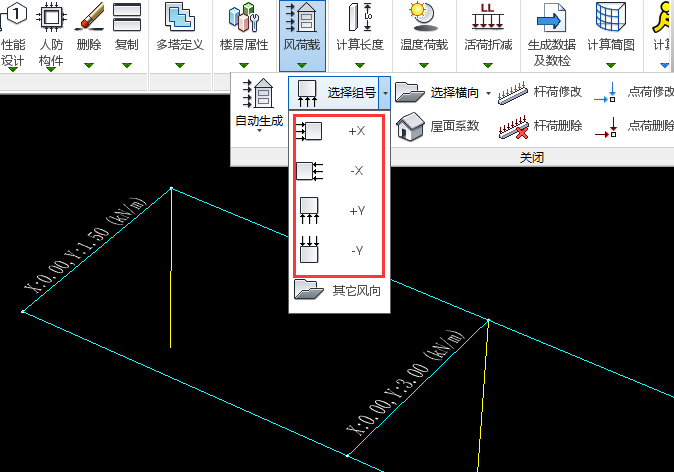Expand dropdown arrow under 风荷载
The image size is (674, 472).
[302, 65]
